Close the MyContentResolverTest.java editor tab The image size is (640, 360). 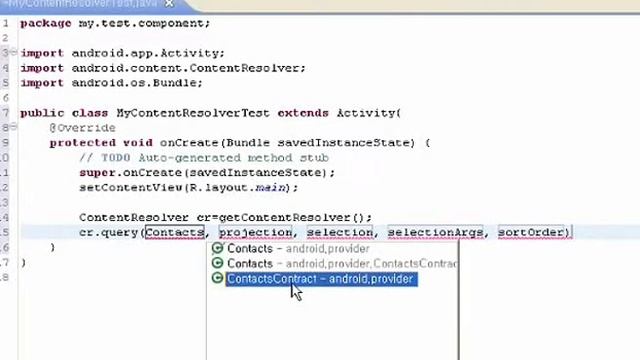[169, 4]
